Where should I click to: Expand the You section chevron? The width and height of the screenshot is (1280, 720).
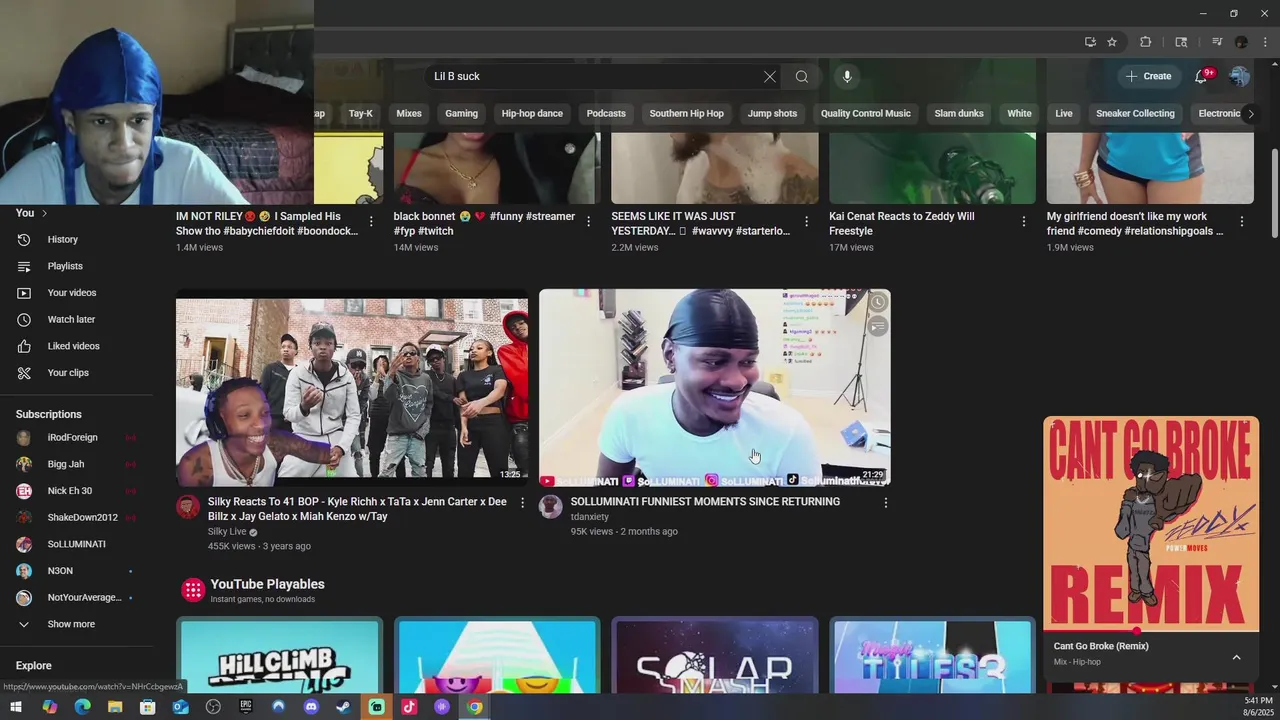click(44, 213)
